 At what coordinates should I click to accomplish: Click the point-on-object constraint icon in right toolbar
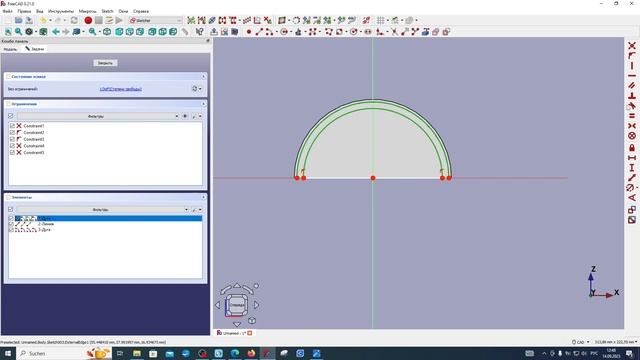pos(632,56)
